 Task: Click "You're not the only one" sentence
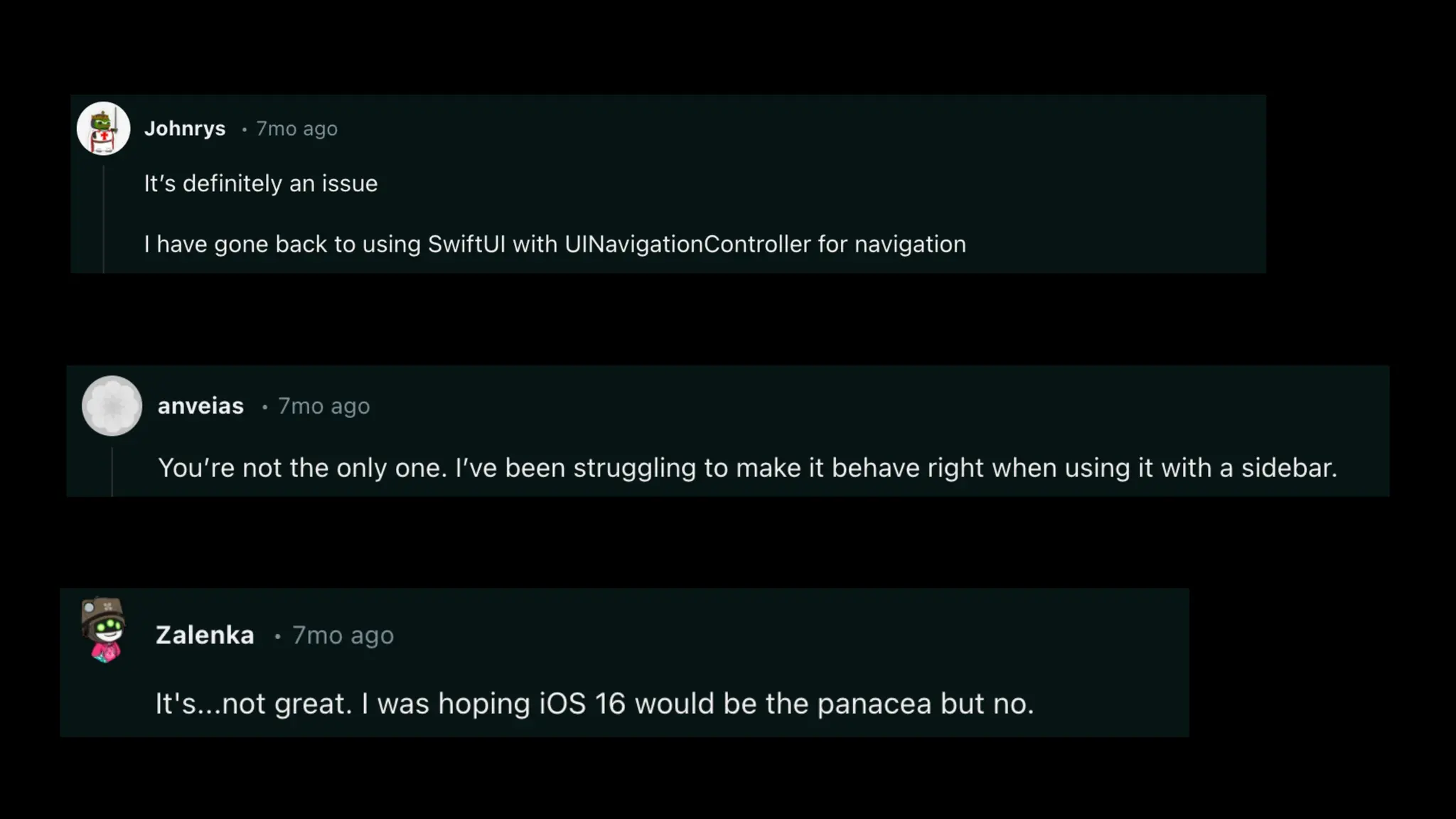(x=303, y=468)
